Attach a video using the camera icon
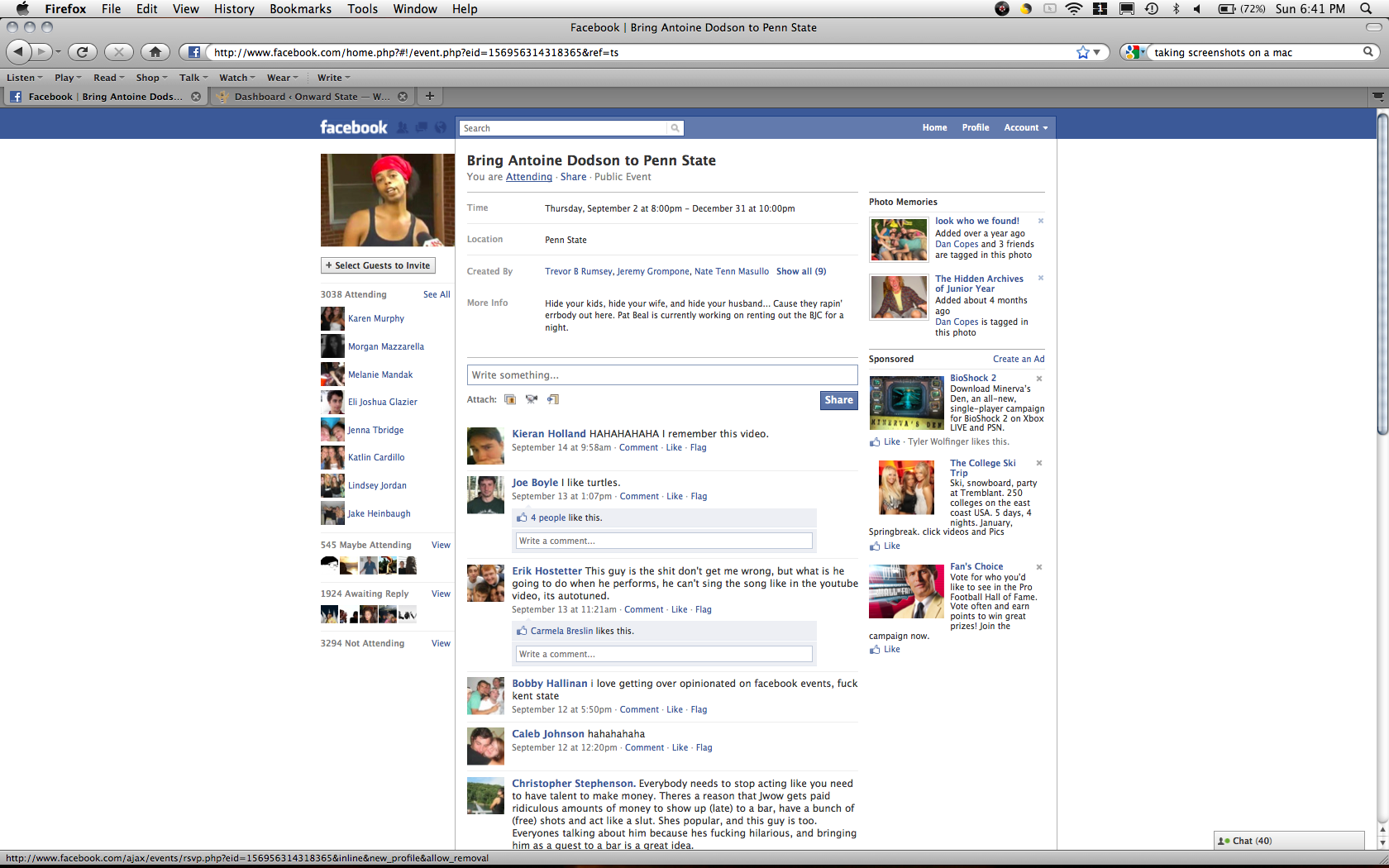This screenshot has height=868, width=1389. (x=532, y=399)
